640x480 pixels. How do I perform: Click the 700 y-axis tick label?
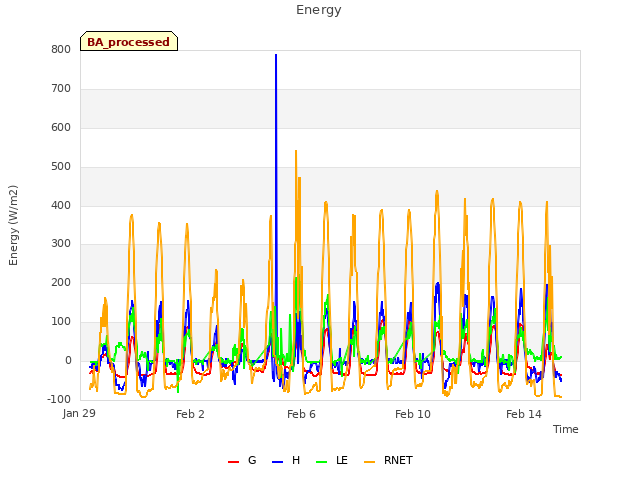pyautogui.click(x=61, y=89)
